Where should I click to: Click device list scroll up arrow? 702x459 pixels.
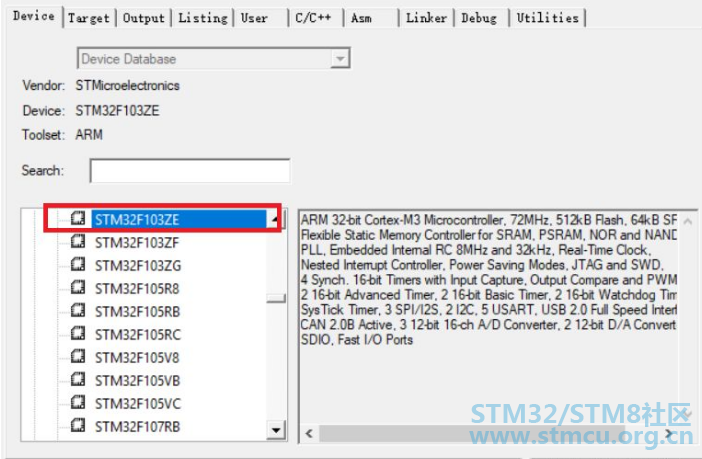point(275,219)
